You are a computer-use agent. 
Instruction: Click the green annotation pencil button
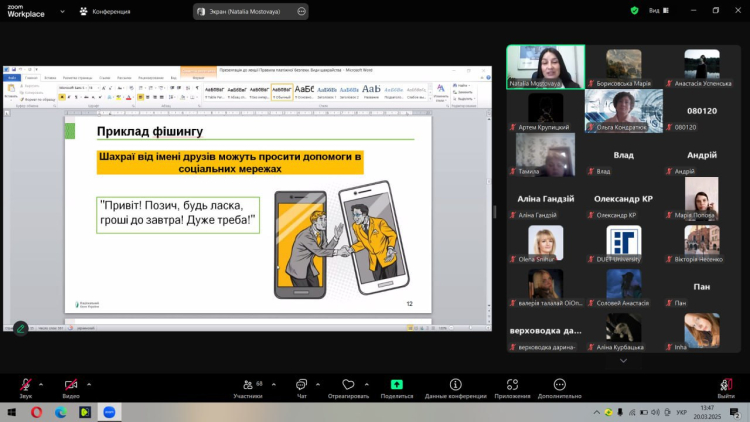click(x=21, y=327)
